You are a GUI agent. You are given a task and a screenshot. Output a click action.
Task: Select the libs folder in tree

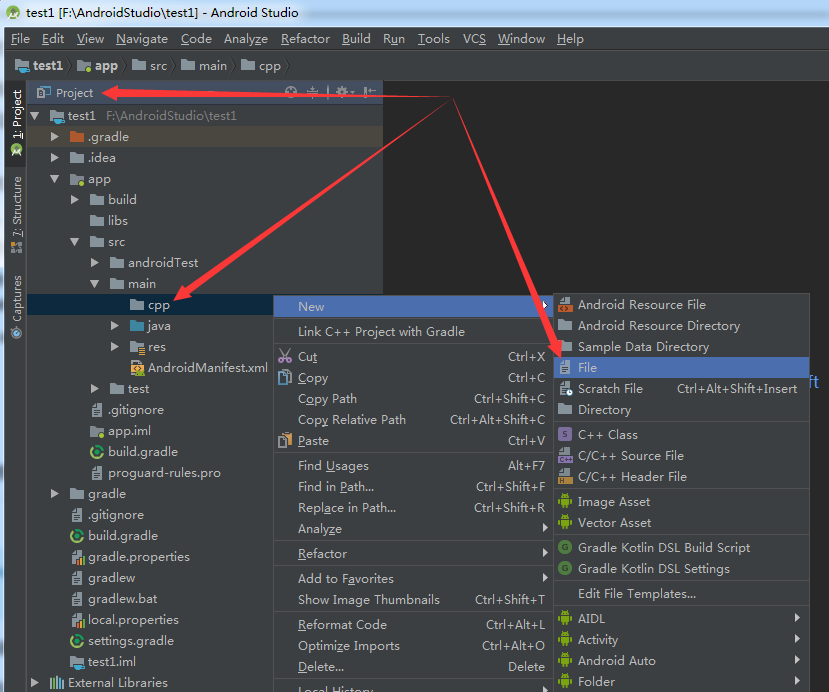[x=109, y=220]
